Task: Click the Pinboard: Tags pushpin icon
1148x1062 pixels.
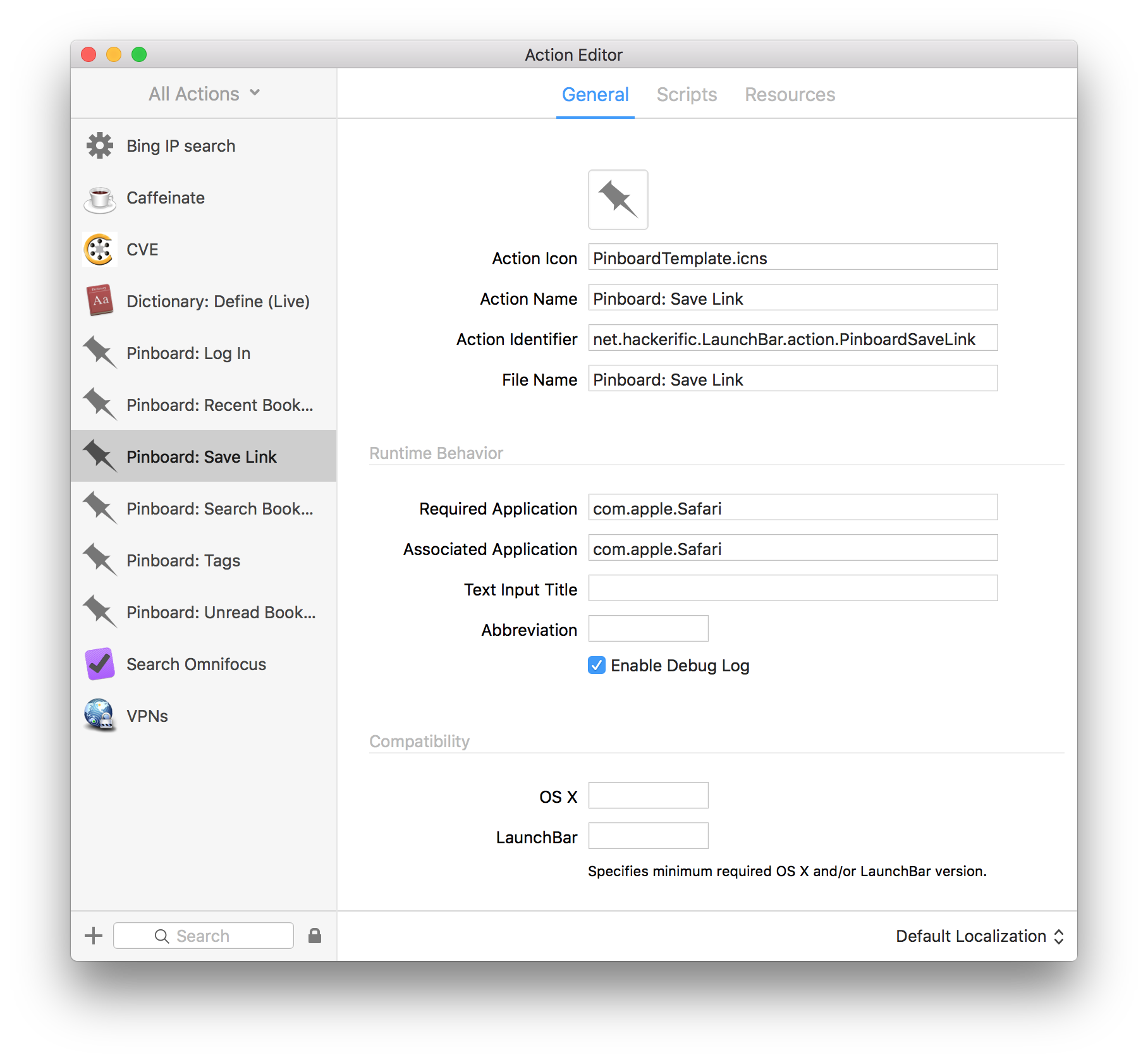Action: pos(100,561)
